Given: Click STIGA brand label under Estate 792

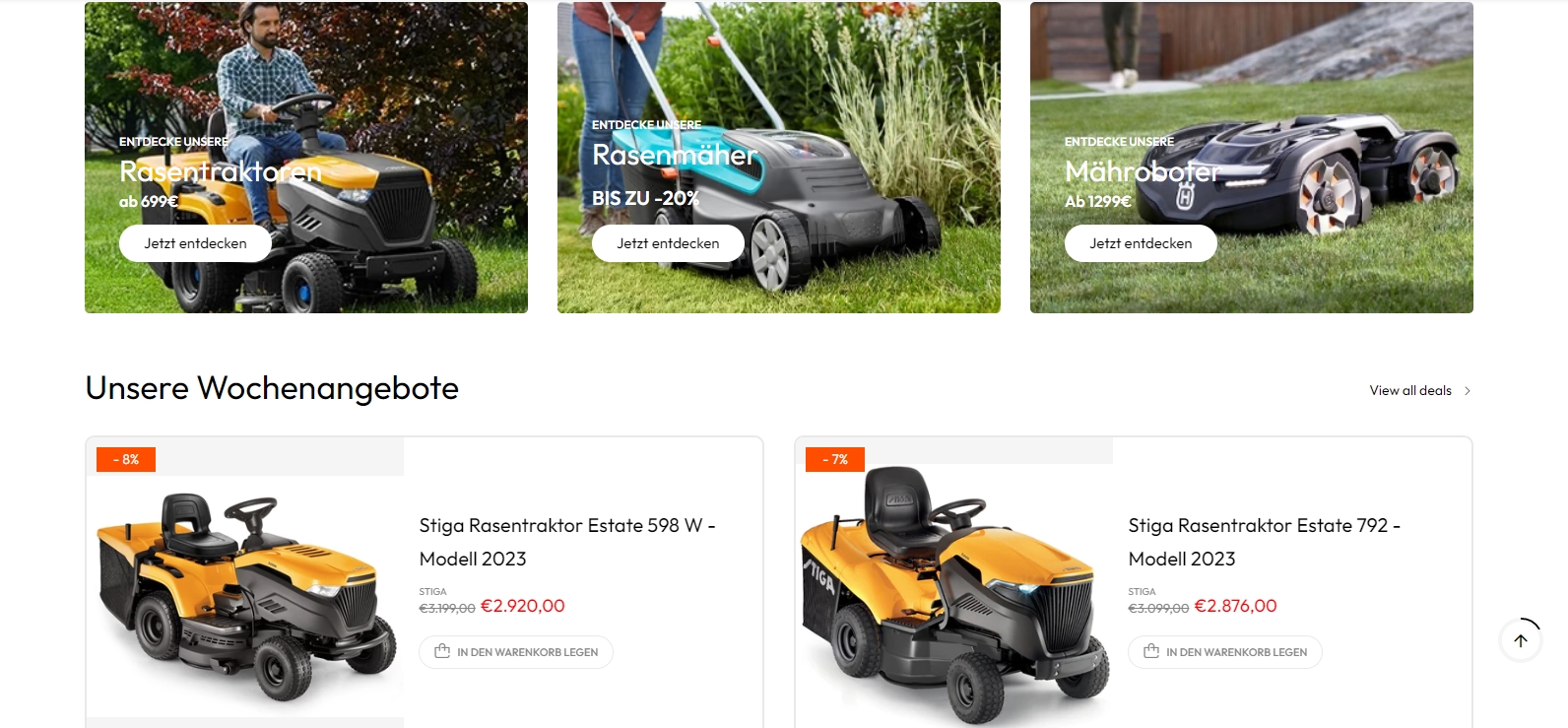Looking at the screenshot, I should (1142, 592).
